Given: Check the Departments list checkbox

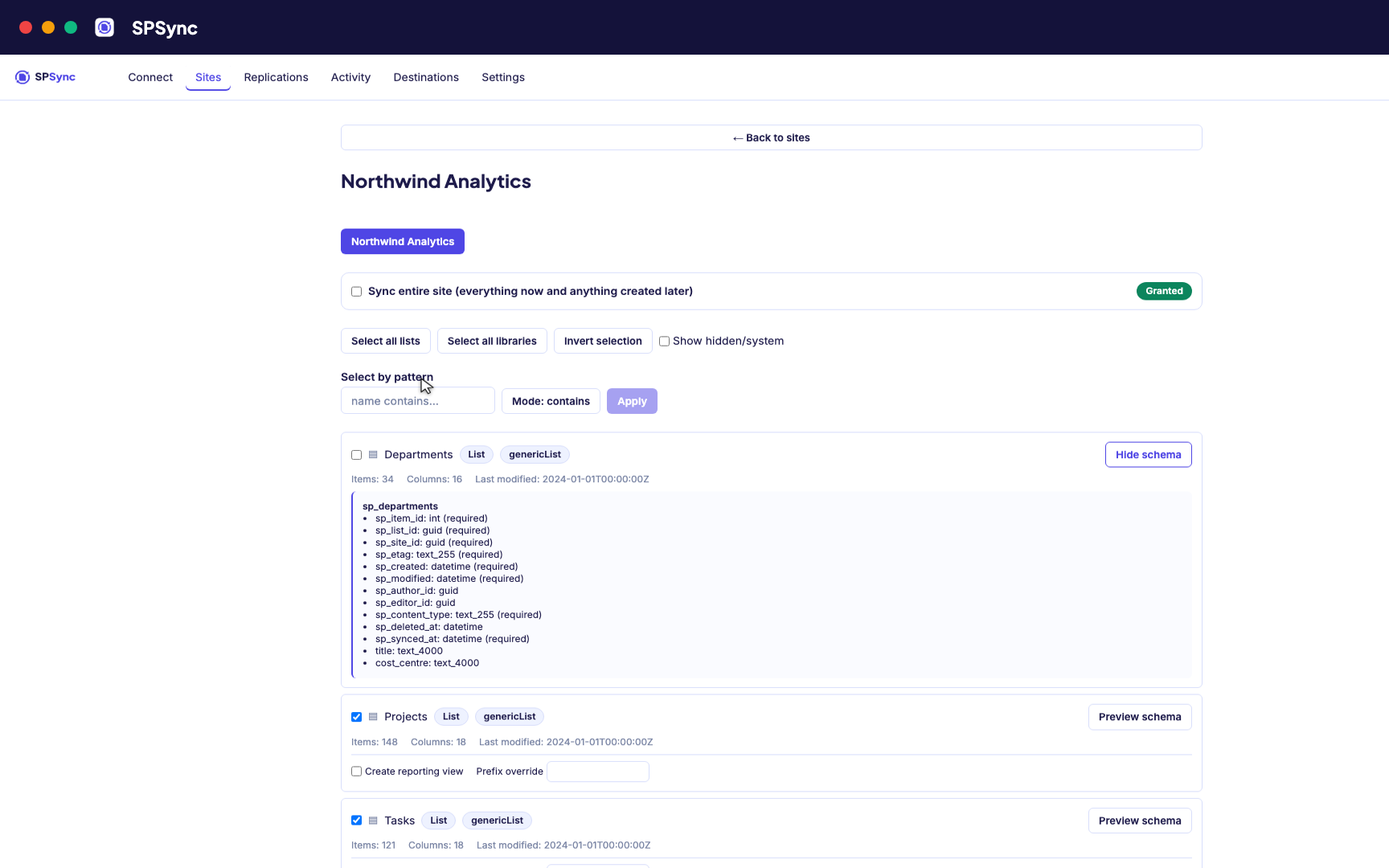Looking at the screenshot, I should [x=357, y=455].
